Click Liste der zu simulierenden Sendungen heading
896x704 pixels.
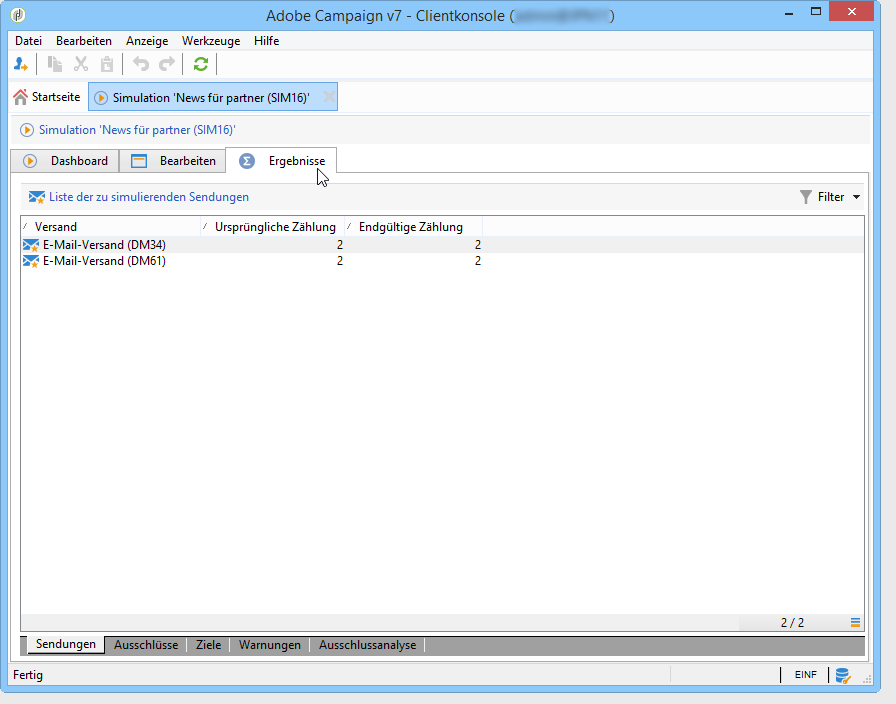point(149,197)
